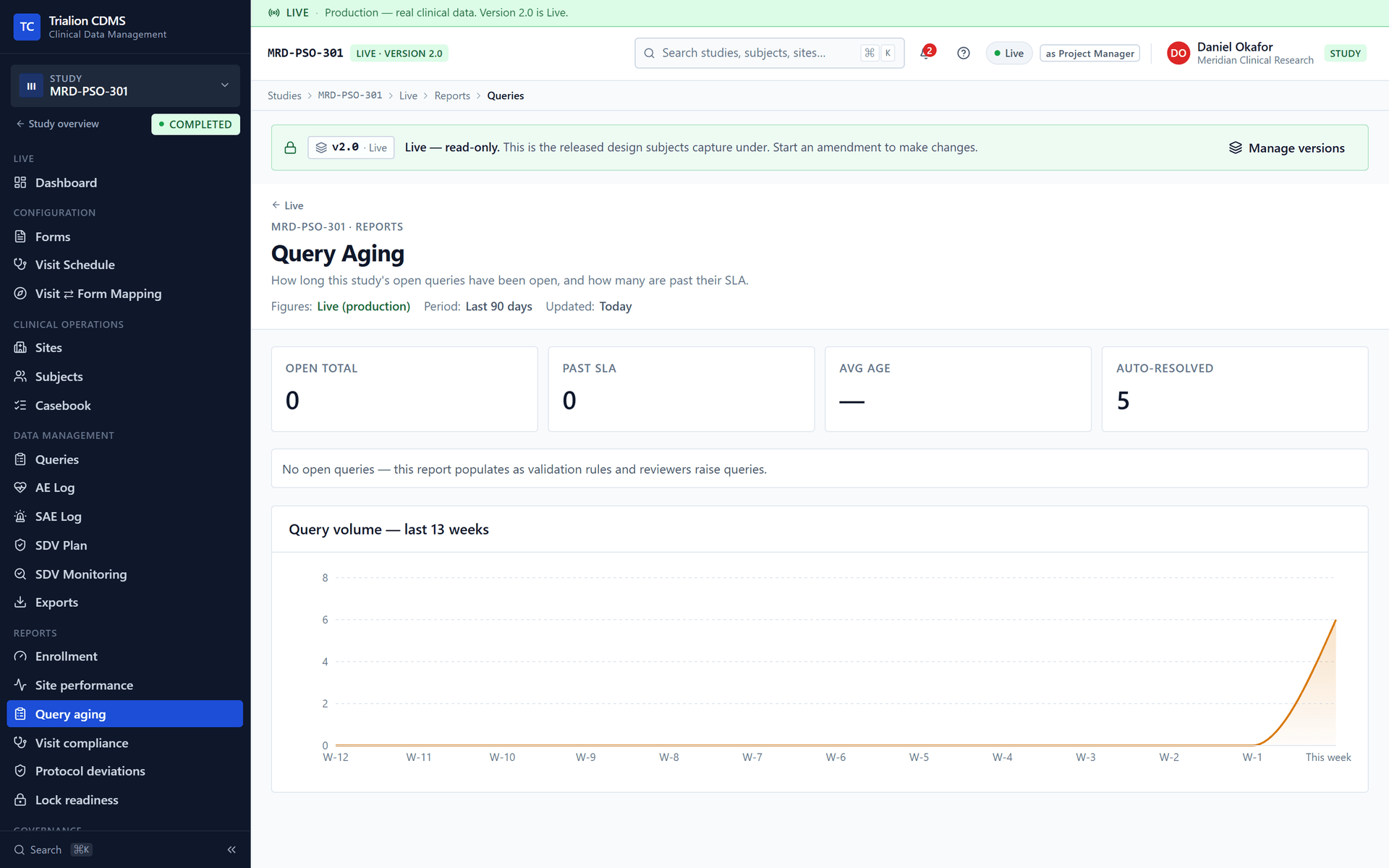The width and height of the screenshot is (1389, 868).
Task: Open Forms in Configuration section
Action: tap(124, 237)
